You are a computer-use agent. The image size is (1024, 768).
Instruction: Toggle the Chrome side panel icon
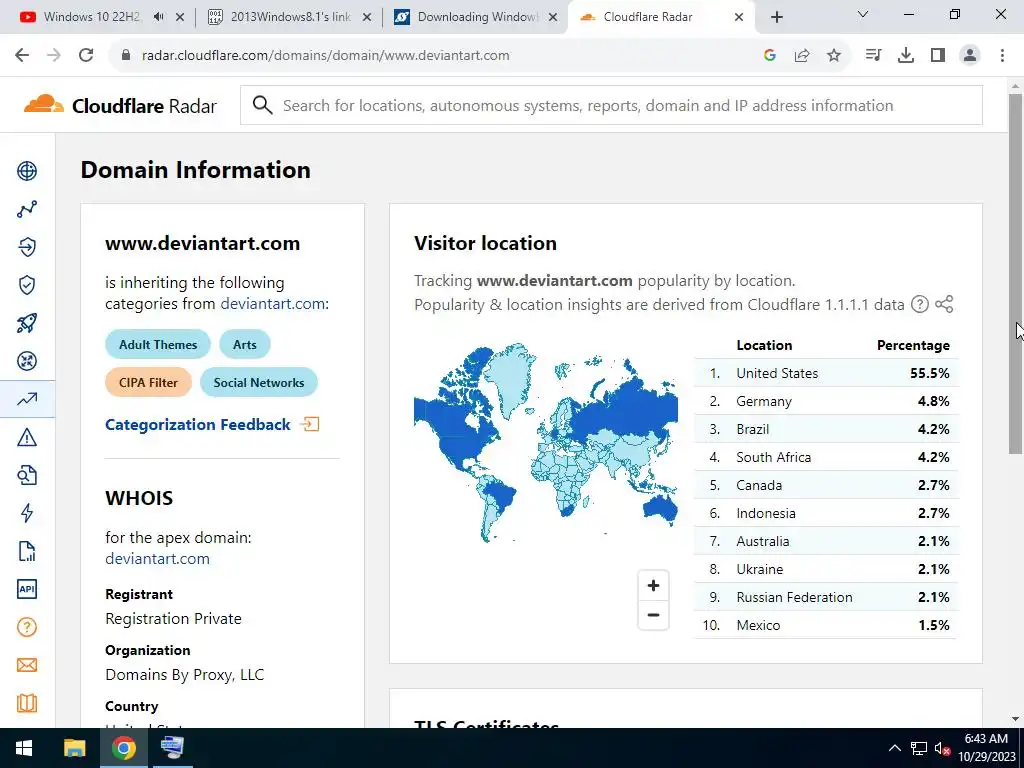pyautogui.click(x=938, y=56)
